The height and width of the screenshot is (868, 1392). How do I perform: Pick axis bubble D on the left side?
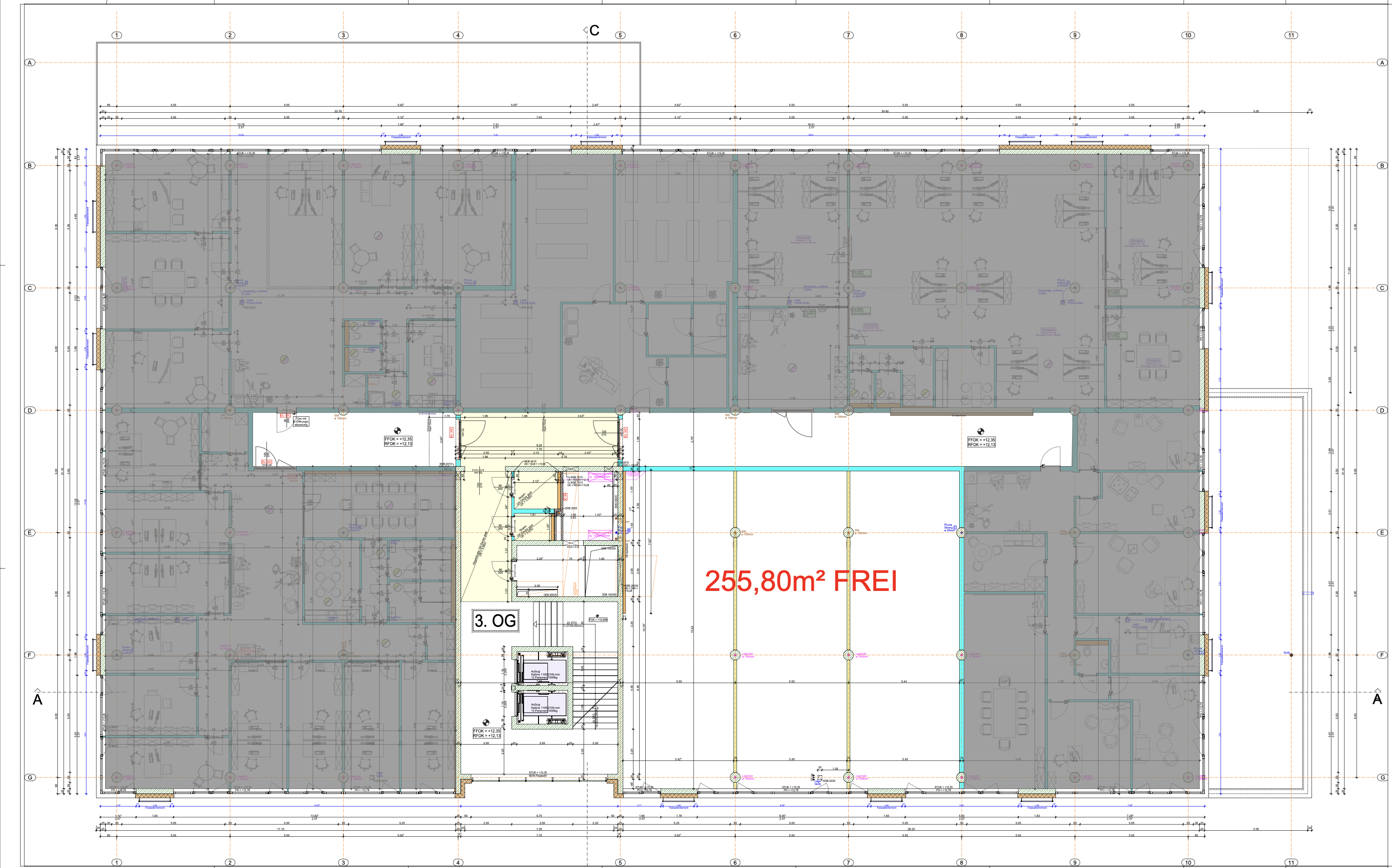pos(30,410)
